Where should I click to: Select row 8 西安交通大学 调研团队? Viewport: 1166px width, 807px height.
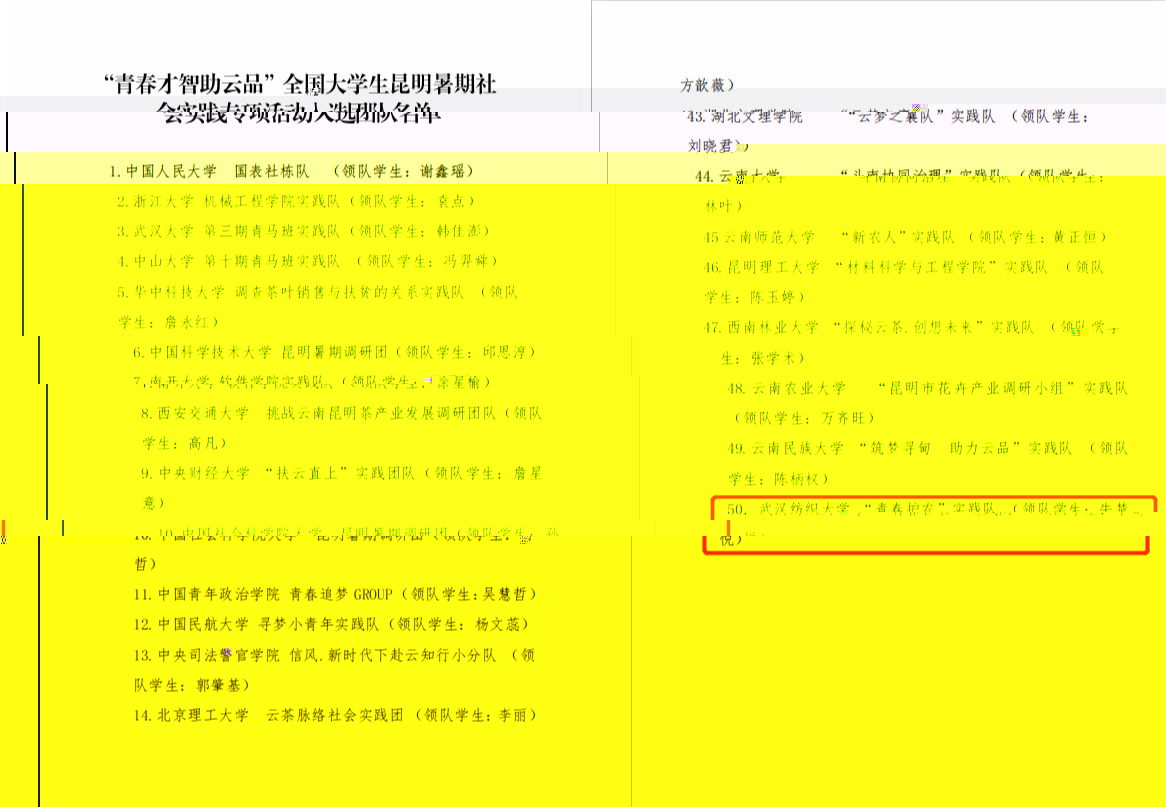pyautogui.click(x=342, y=428)
